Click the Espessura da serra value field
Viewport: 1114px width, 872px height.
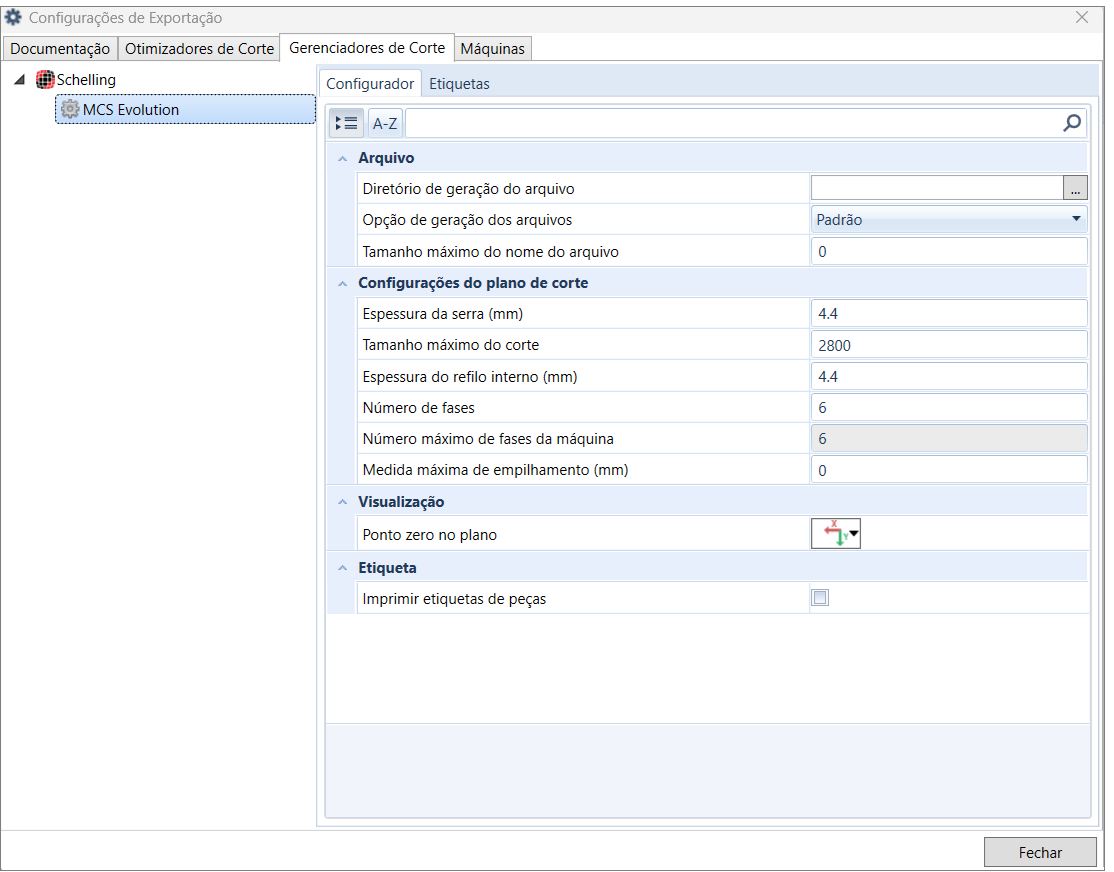click(948, 313)
